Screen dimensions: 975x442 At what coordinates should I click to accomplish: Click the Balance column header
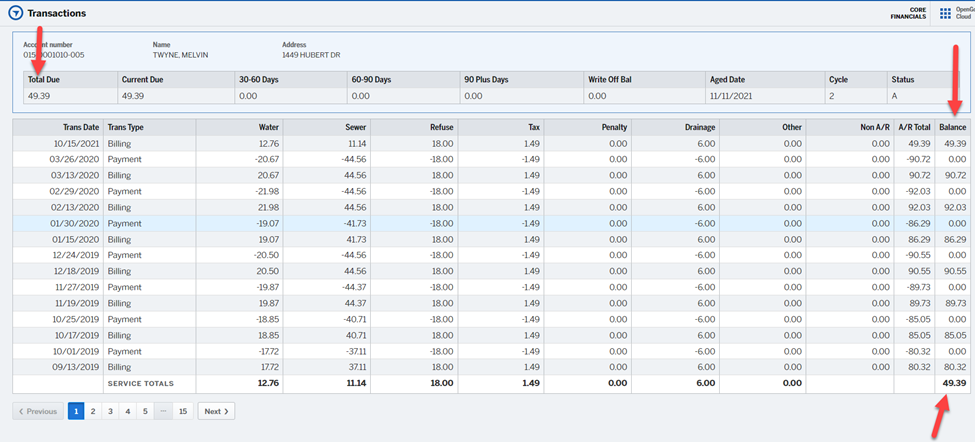coord(953,127)
